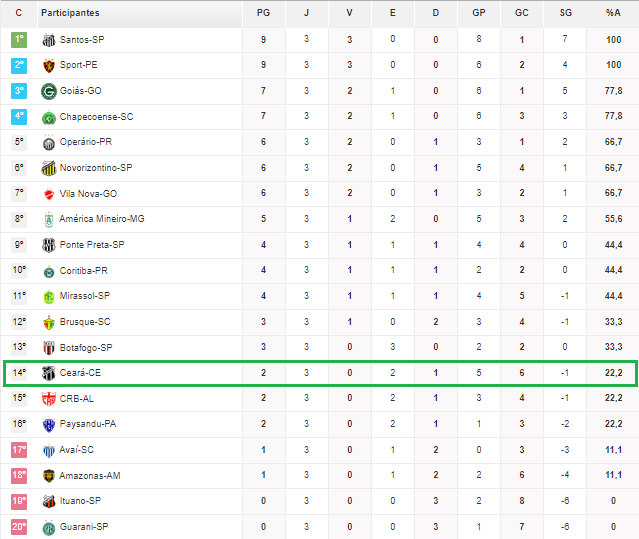Click the green 1º position badge
639x539 pixels.
(x=19, y=40)
